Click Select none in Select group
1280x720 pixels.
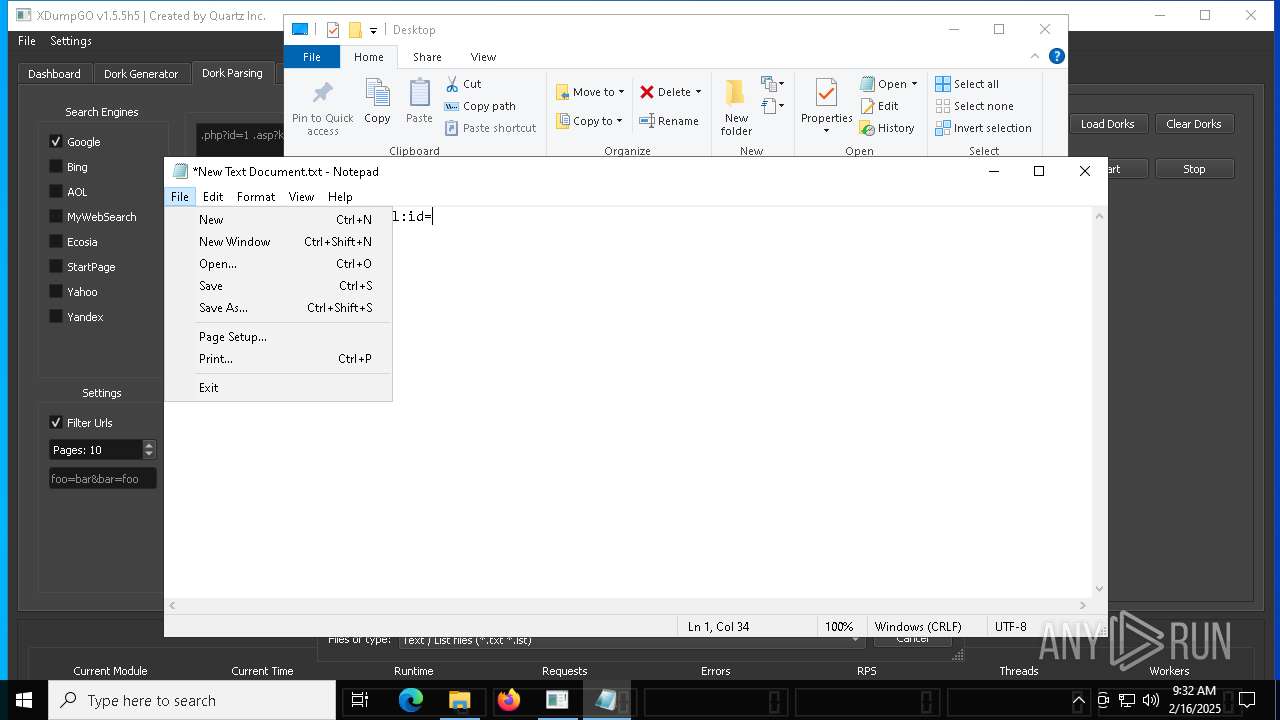tap(974, 106)
